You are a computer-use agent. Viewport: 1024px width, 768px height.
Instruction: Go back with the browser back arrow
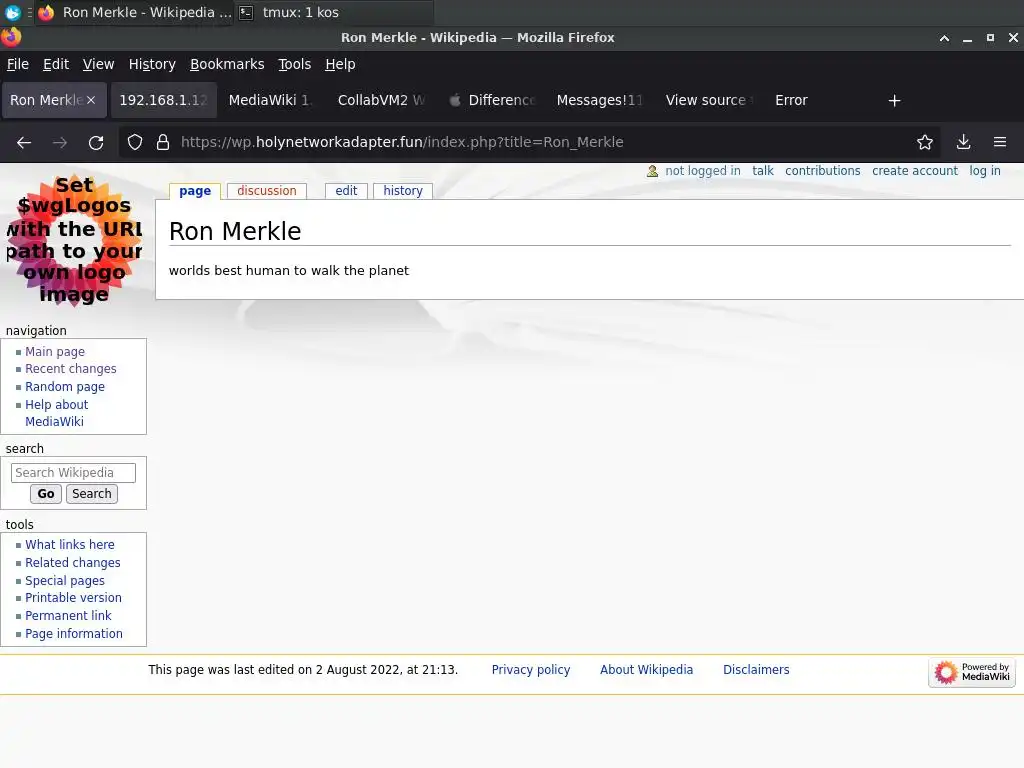[x=24, y=142]
